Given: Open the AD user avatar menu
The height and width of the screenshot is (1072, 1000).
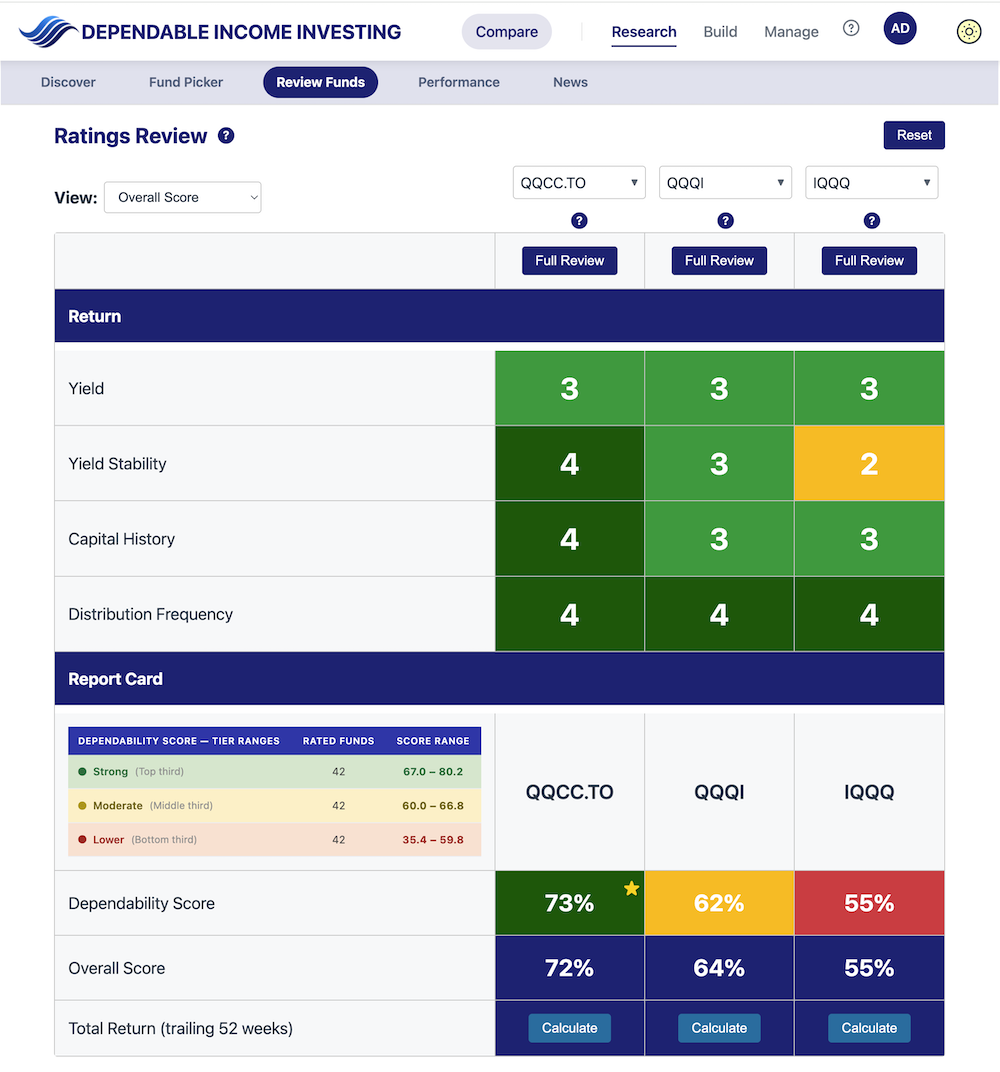Looking at the screenshot, I should point(900,29).
